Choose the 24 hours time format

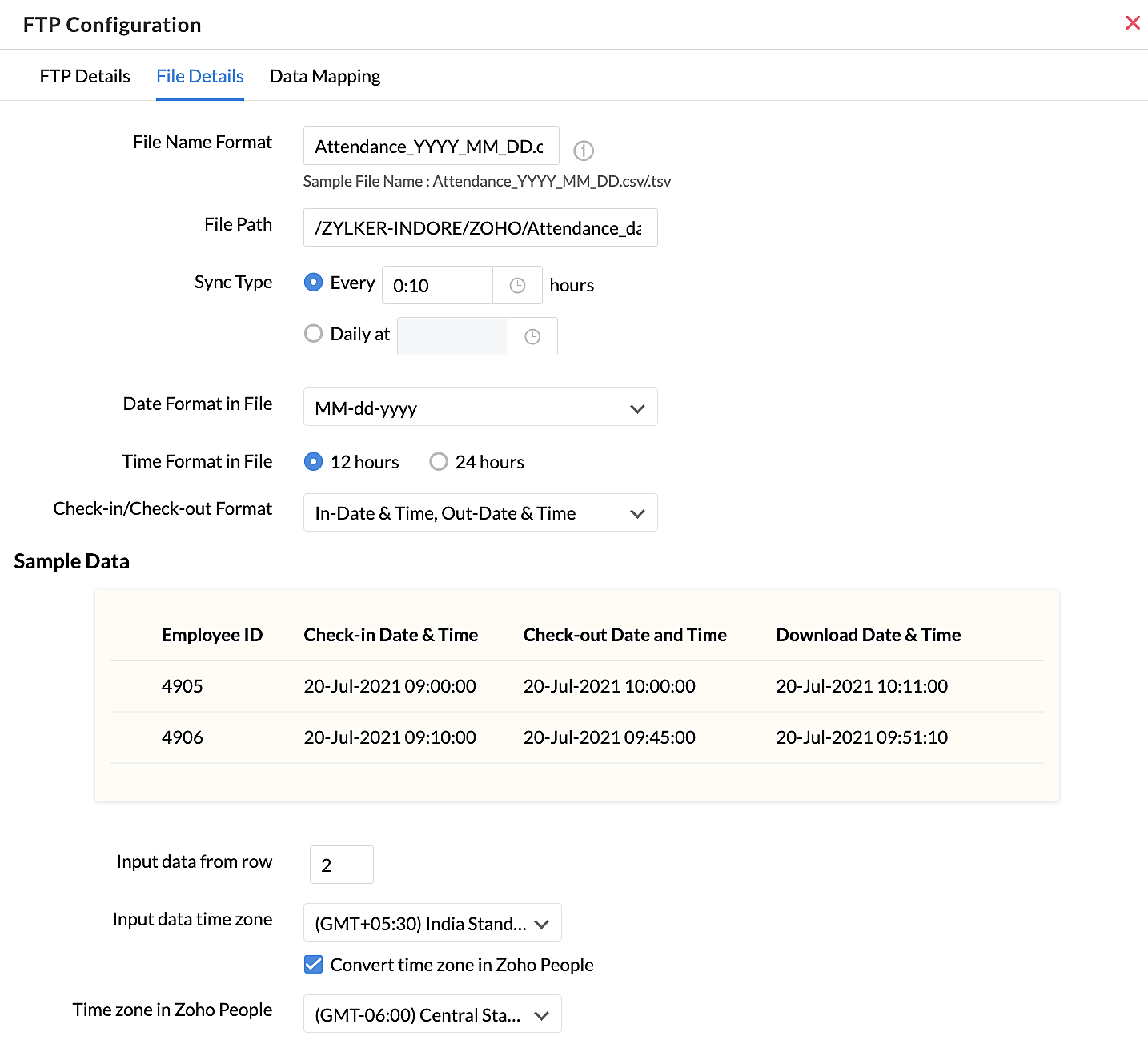pyautogui.click(x=439, y=462)
